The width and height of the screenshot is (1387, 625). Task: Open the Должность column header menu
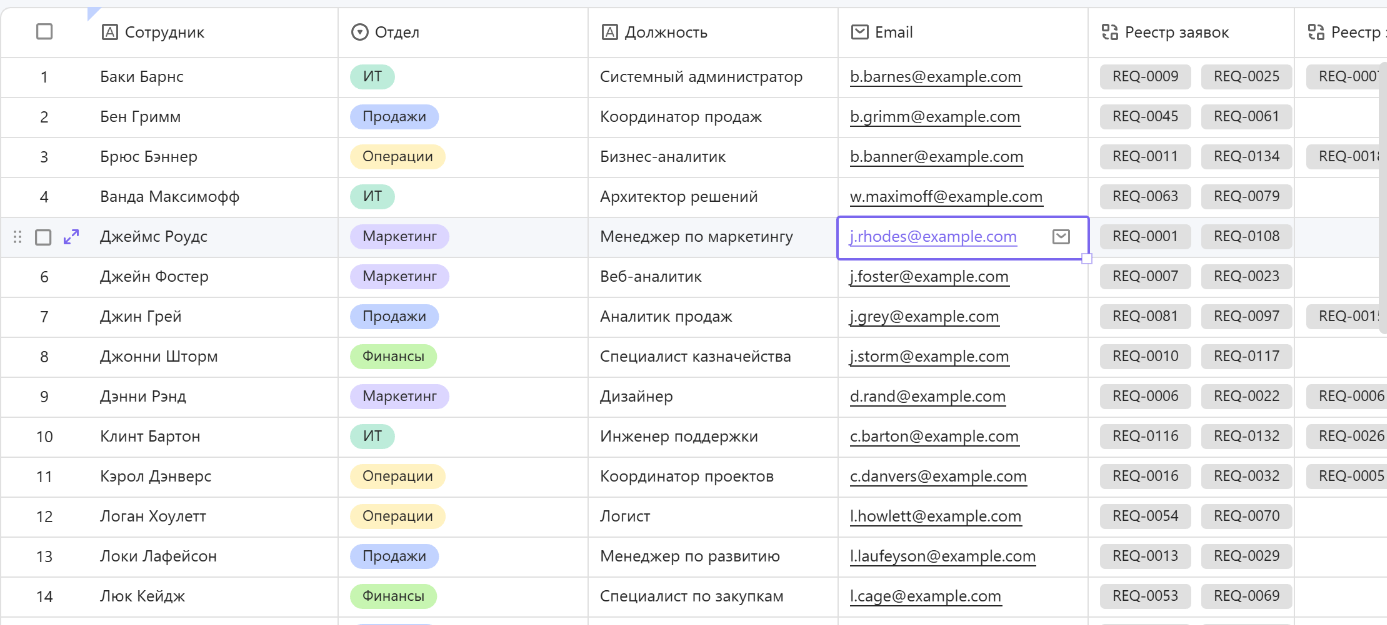pos(713,32)
